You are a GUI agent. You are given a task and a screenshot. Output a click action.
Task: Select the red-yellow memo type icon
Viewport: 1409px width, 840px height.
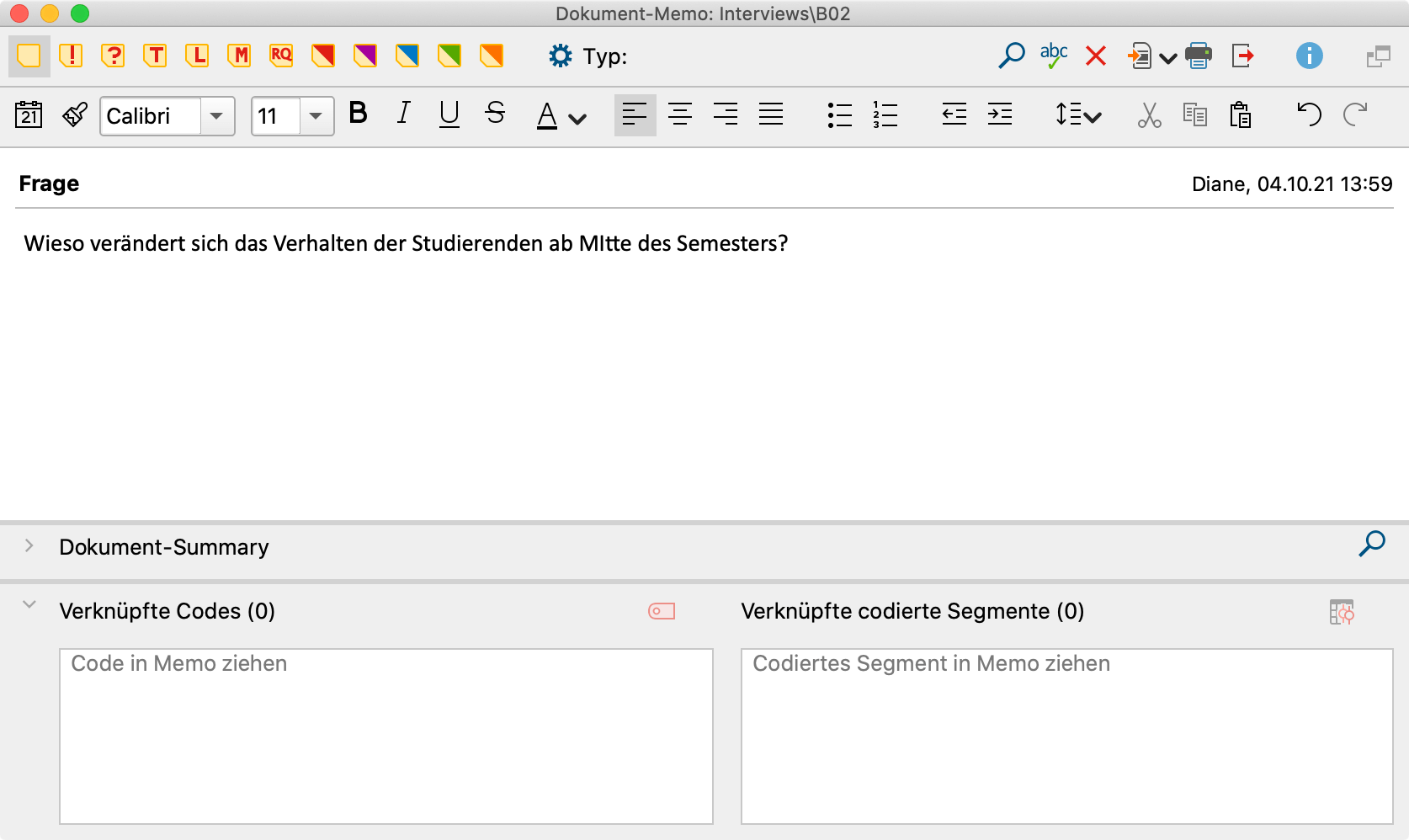pos(323,56)
